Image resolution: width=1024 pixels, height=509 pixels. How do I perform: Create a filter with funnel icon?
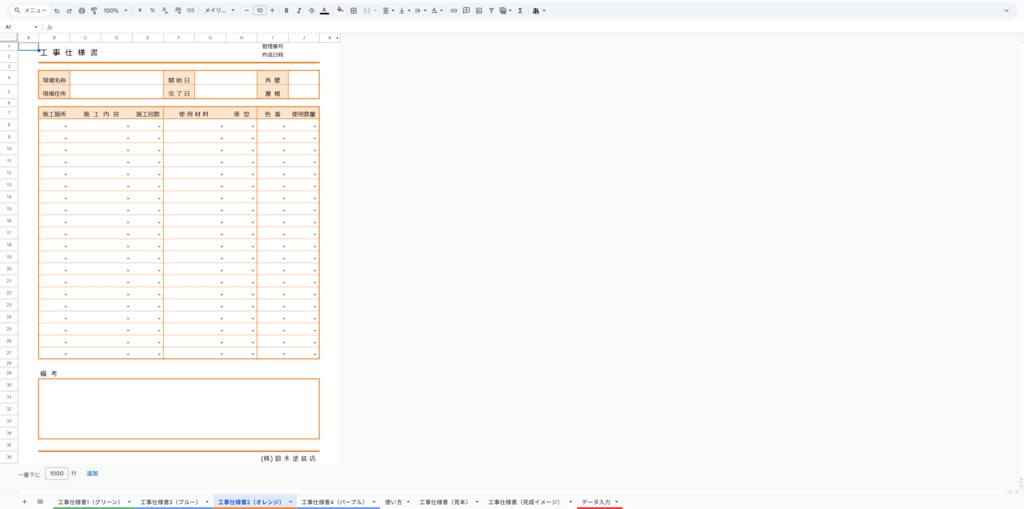click(491, 10)
